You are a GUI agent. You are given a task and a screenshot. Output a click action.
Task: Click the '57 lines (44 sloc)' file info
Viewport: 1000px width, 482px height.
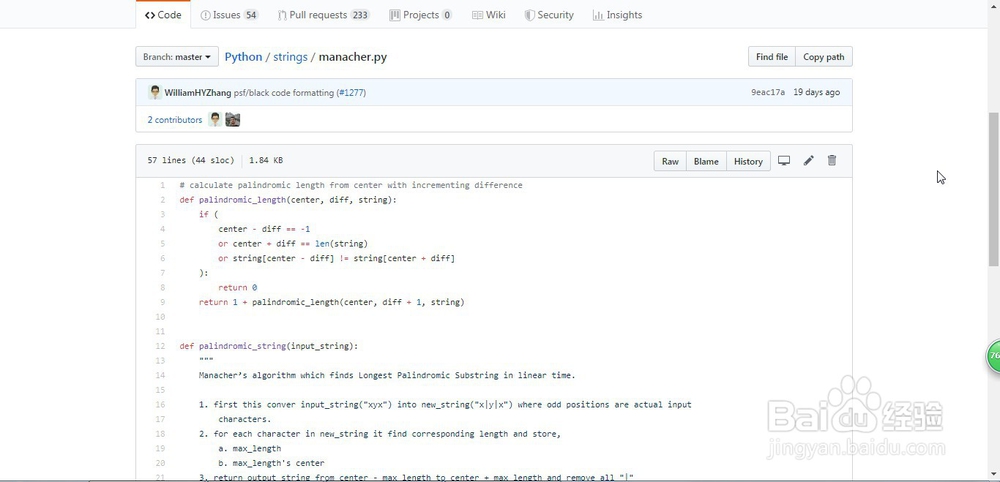click(191, 161)
